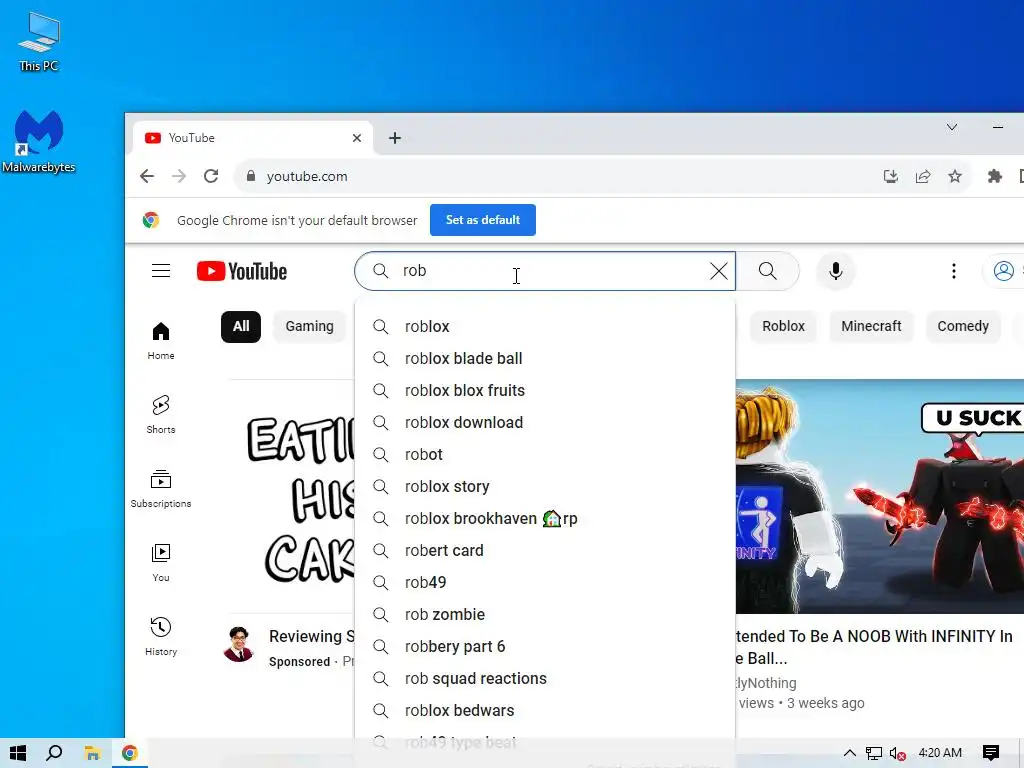Select the Malwarebytes desktop shortcut
1024x768 pixels.
point(39,142)
